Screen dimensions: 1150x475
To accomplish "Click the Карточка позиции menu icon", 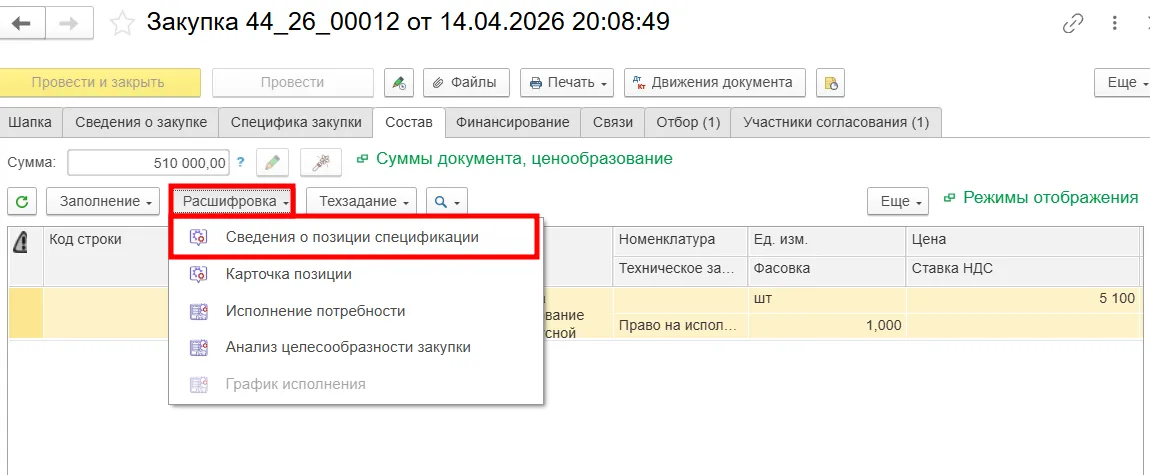I will [x=198, y=274].
